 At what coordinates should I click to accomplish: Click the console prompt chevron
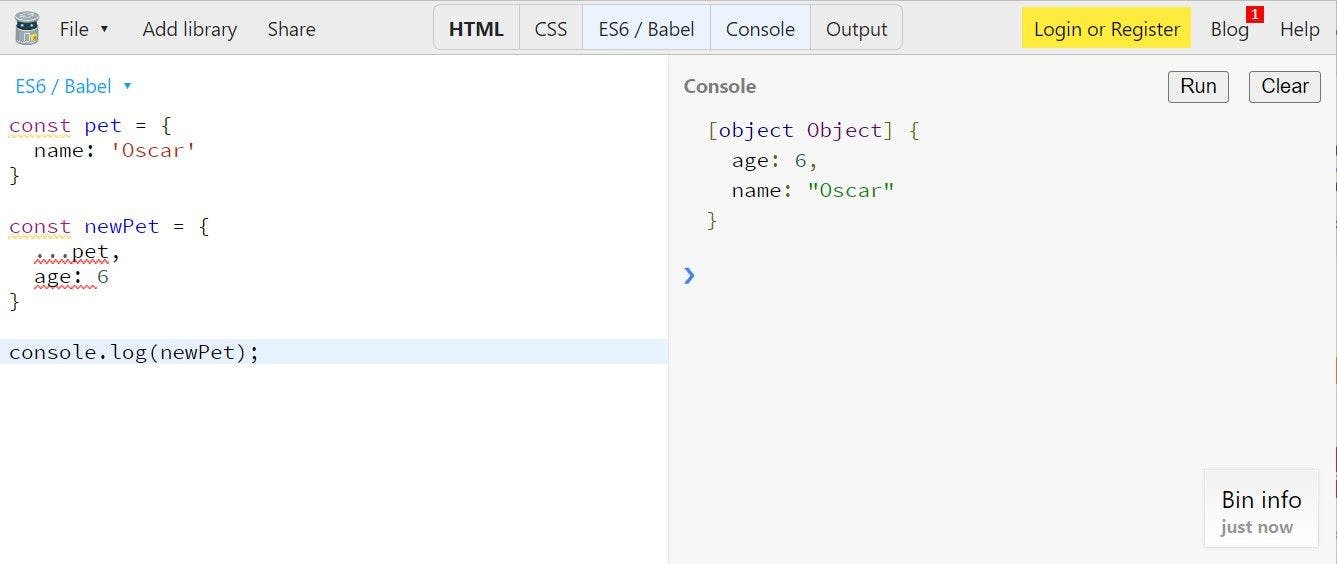(689, 275)
